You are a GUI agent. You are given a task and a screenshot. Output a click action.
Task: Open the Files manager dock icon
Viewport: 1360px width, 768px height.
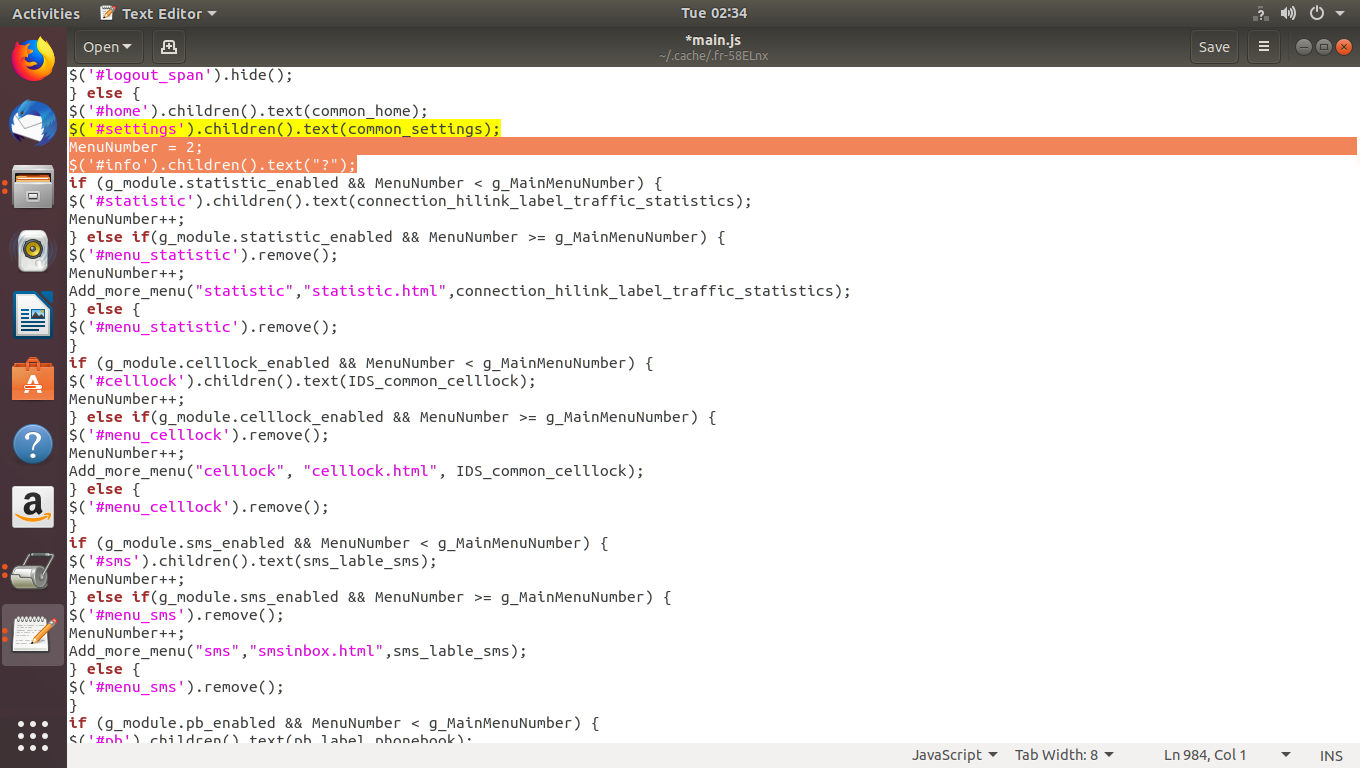click(x=33, y=187)
